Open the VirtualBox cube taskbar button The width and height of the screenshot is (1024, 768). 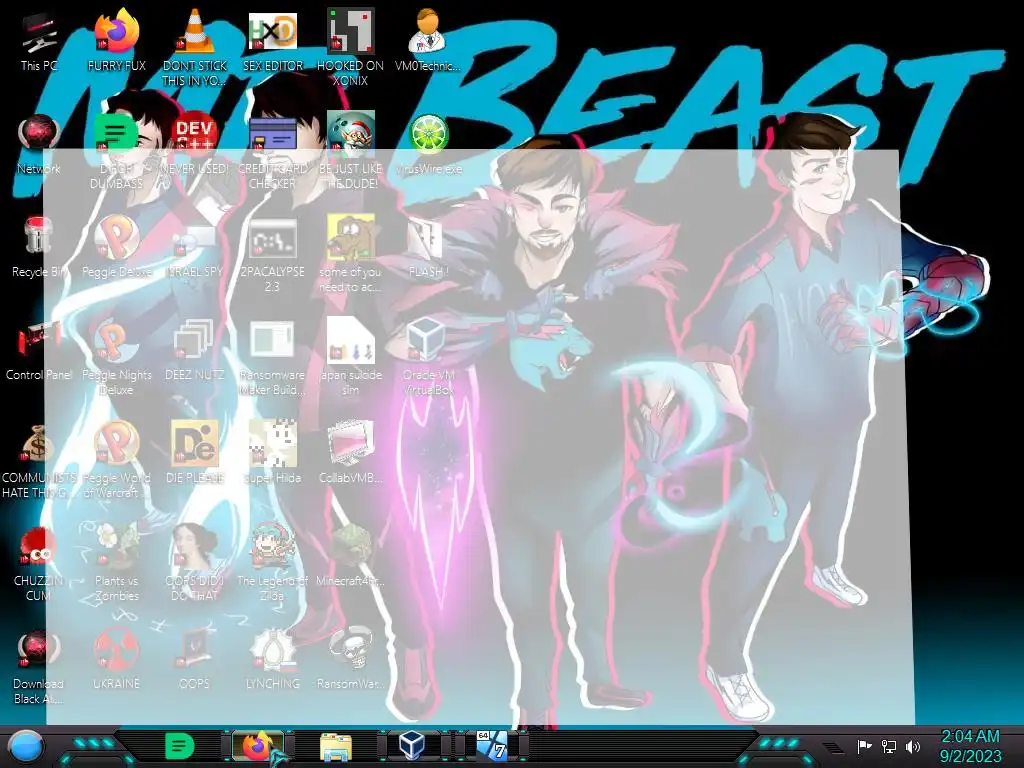412,746
